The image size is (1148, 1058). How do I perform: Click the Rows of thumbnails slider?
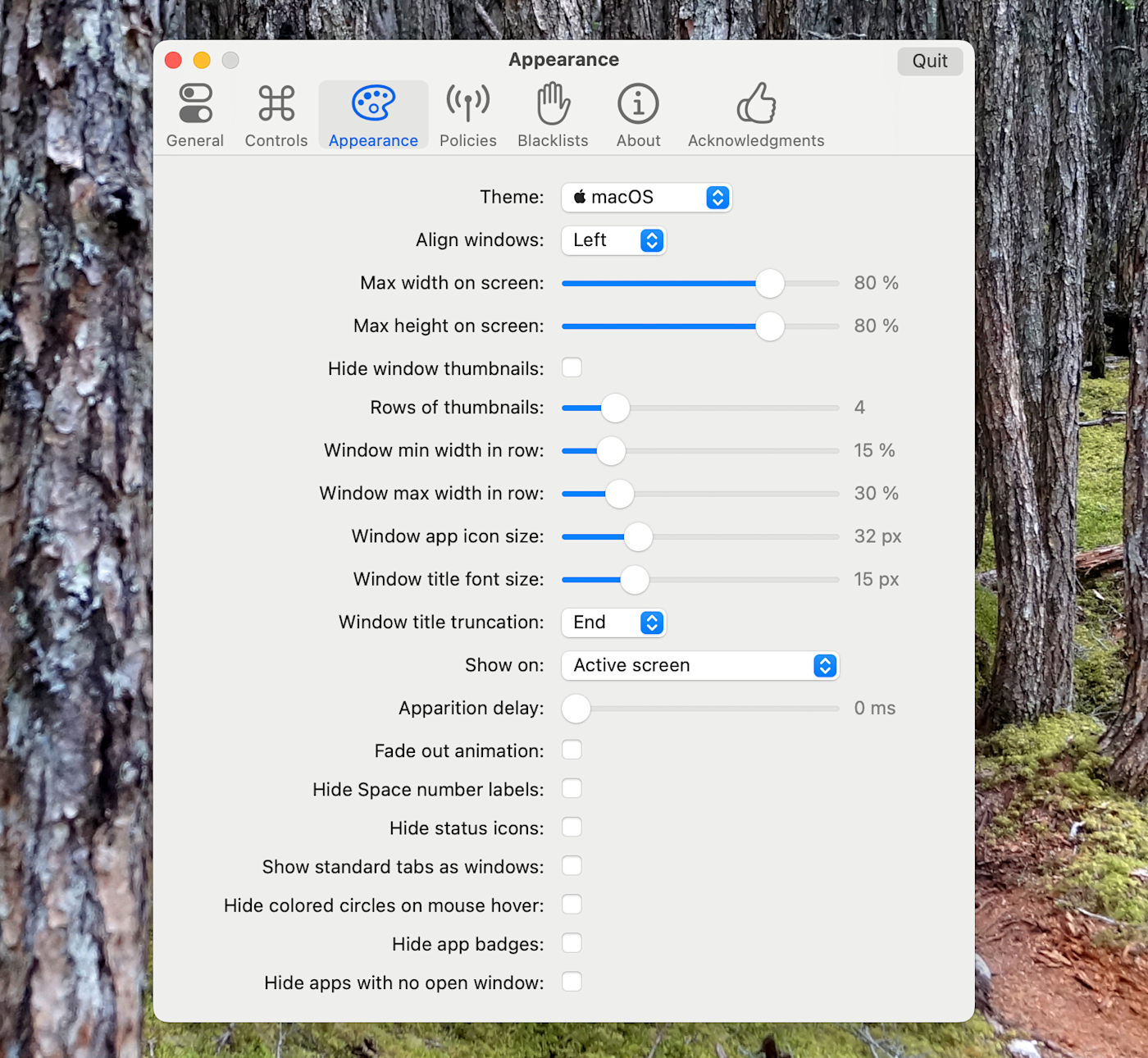tap(700, 408)
